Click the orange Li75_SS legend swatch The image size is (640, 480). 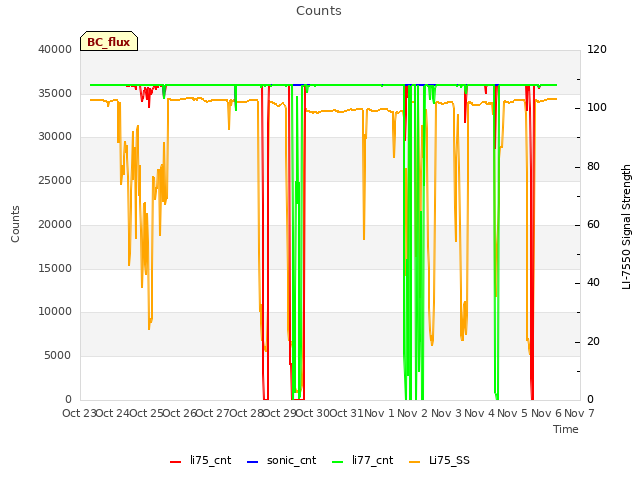click(x=415, y=462)
